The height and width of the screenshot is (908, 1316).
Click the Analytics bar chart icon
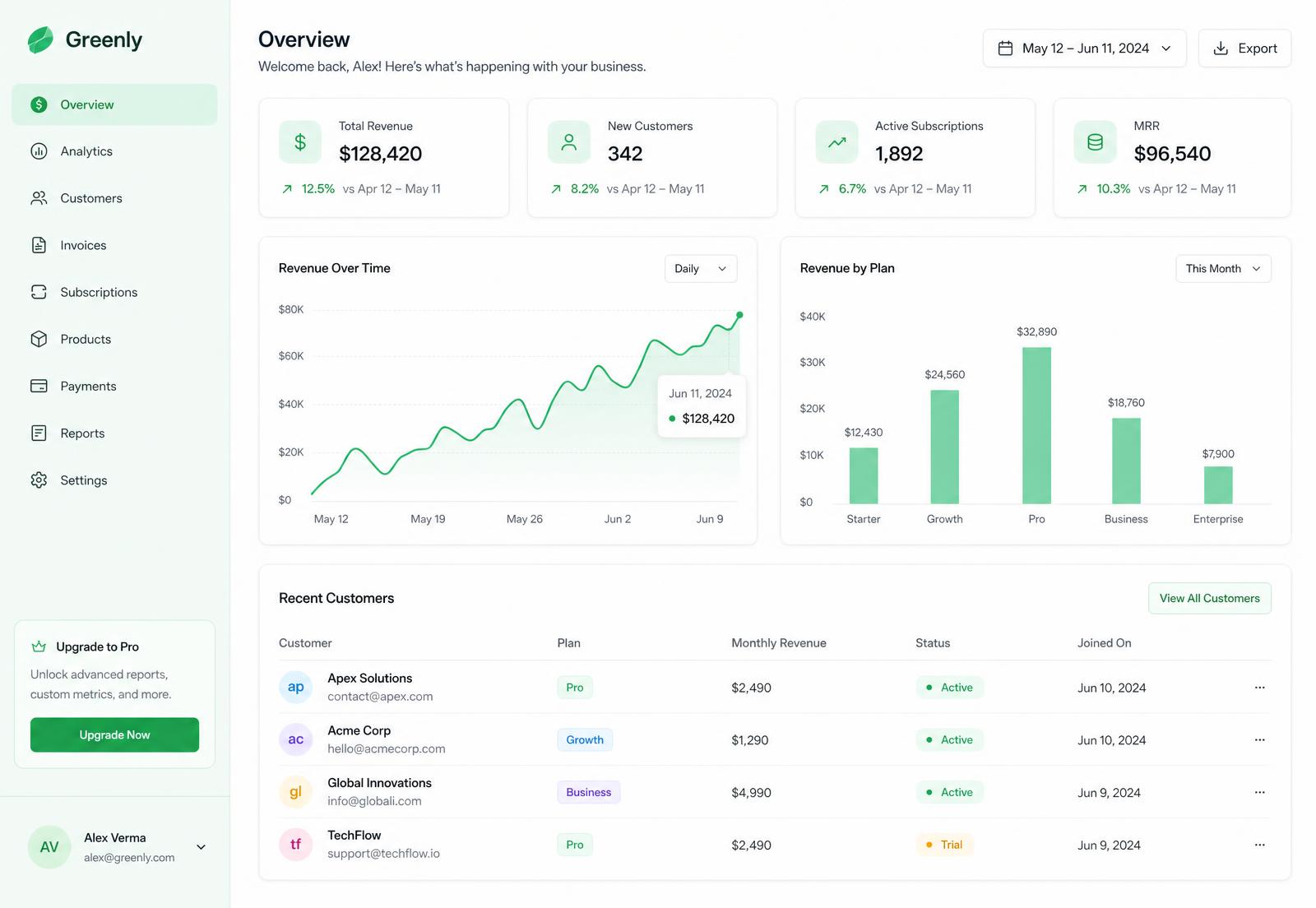pyautogui.click(x=39, y=151)
